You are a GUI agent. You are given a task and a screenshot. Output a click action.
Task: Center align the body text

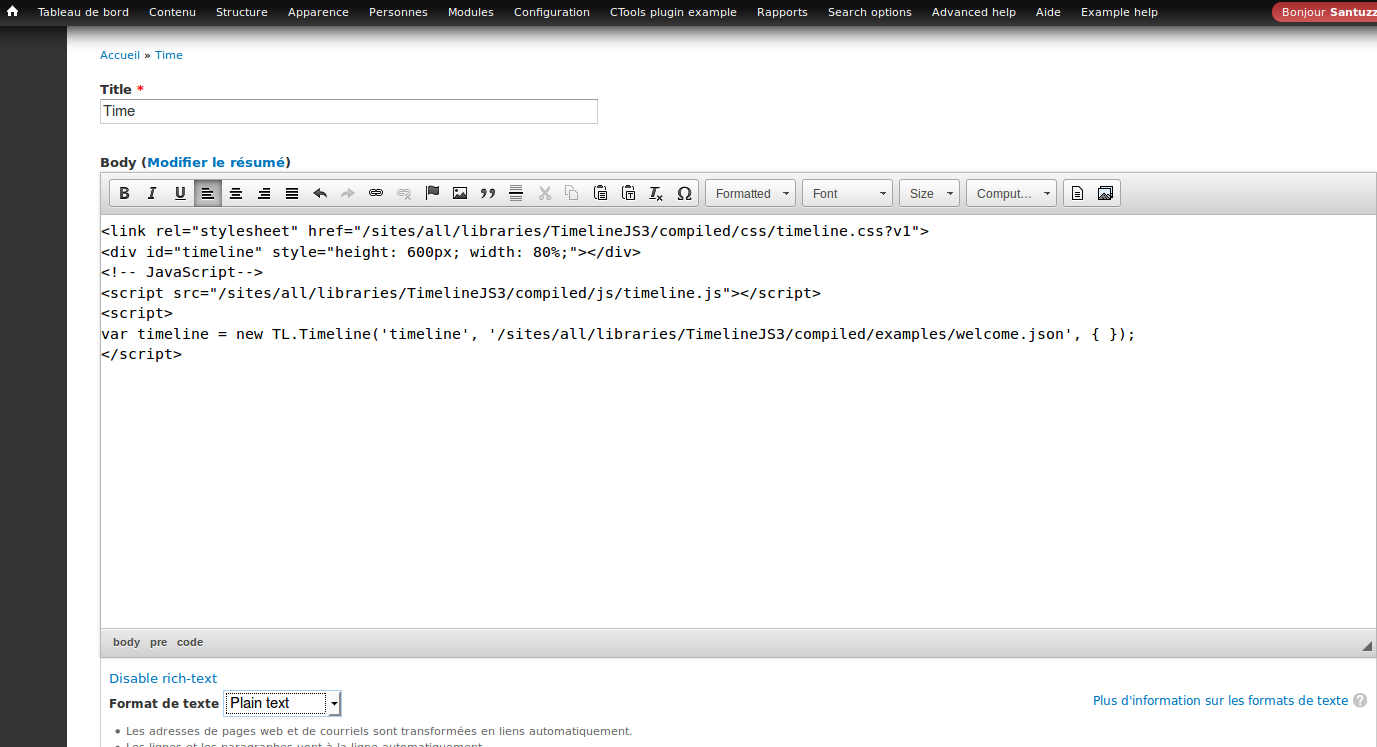pyautogui.click(x=236, y=193)
